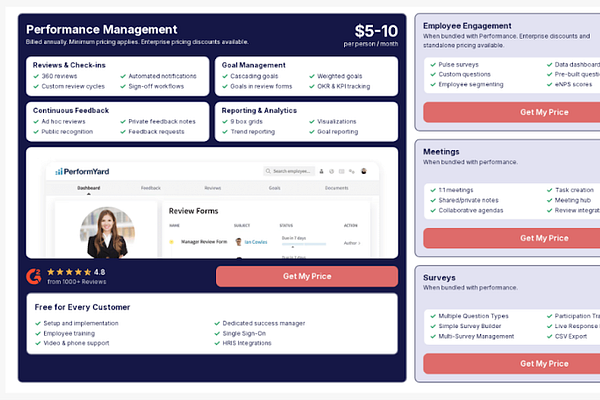Screen dimensions: 600x400
Task: Click the Video & phone support text
Action: [76, 343]
